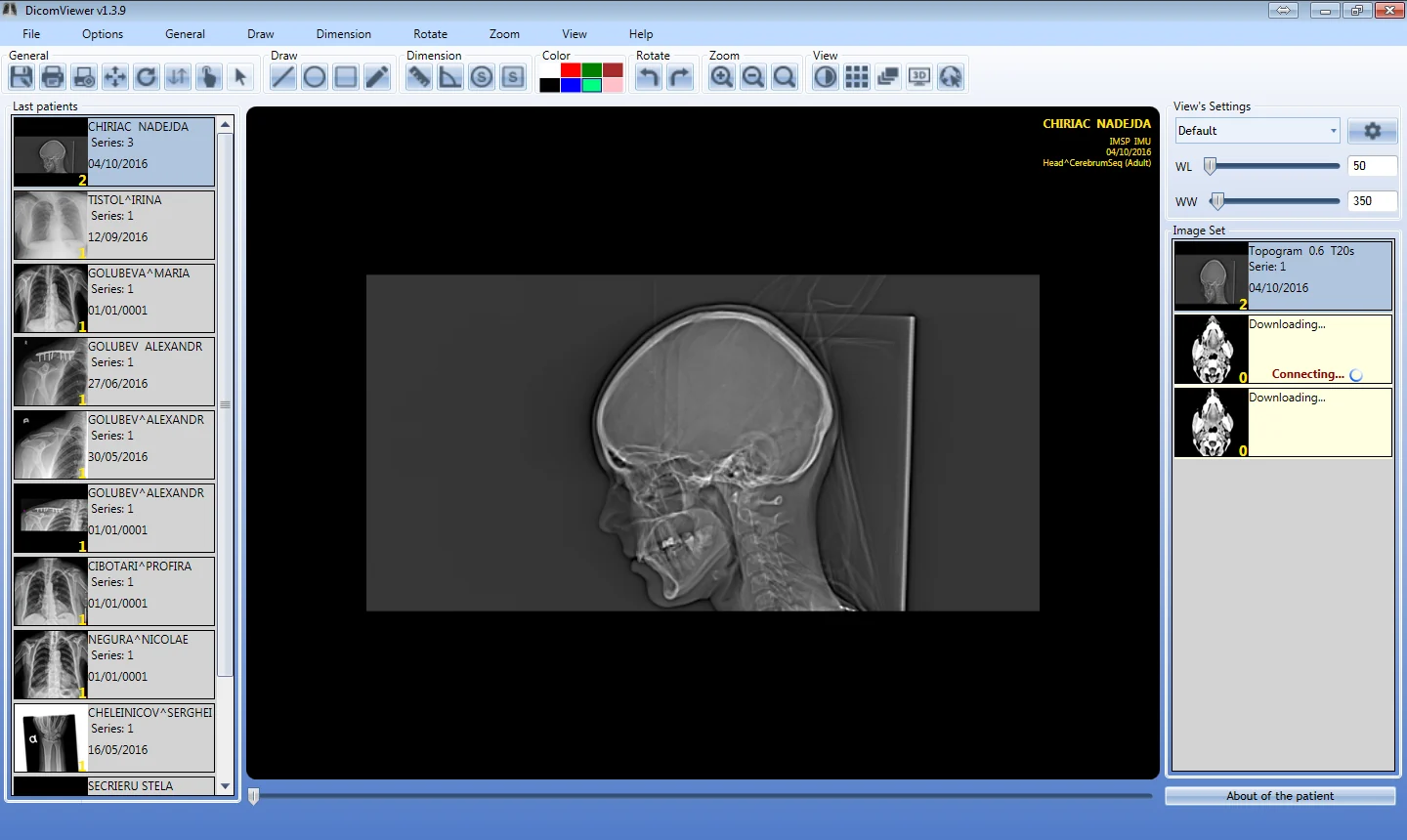Open the Options menu
Image resolution: width=1407 pixels, height=840 pixels.
[x=103, y=34]
